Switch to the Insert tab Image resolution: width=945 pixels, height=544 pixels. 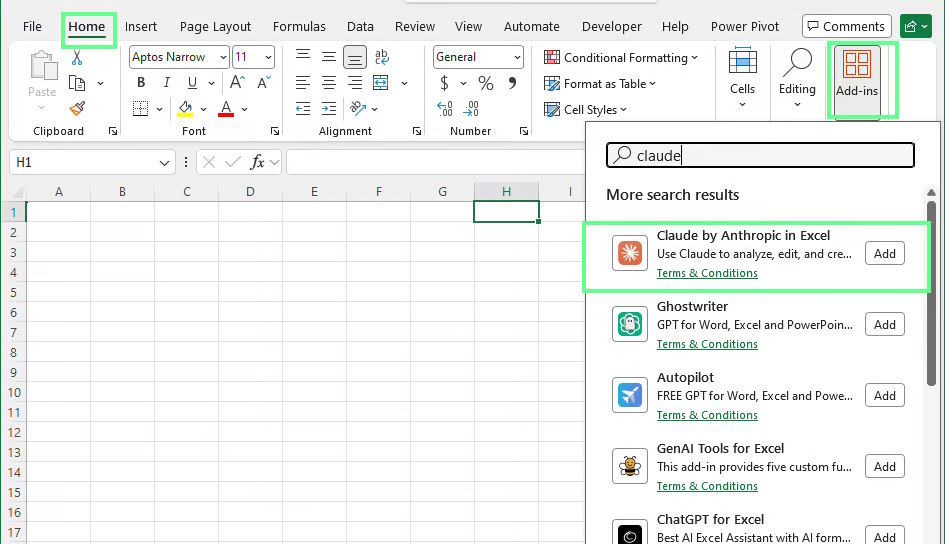(x=141, y=27)
